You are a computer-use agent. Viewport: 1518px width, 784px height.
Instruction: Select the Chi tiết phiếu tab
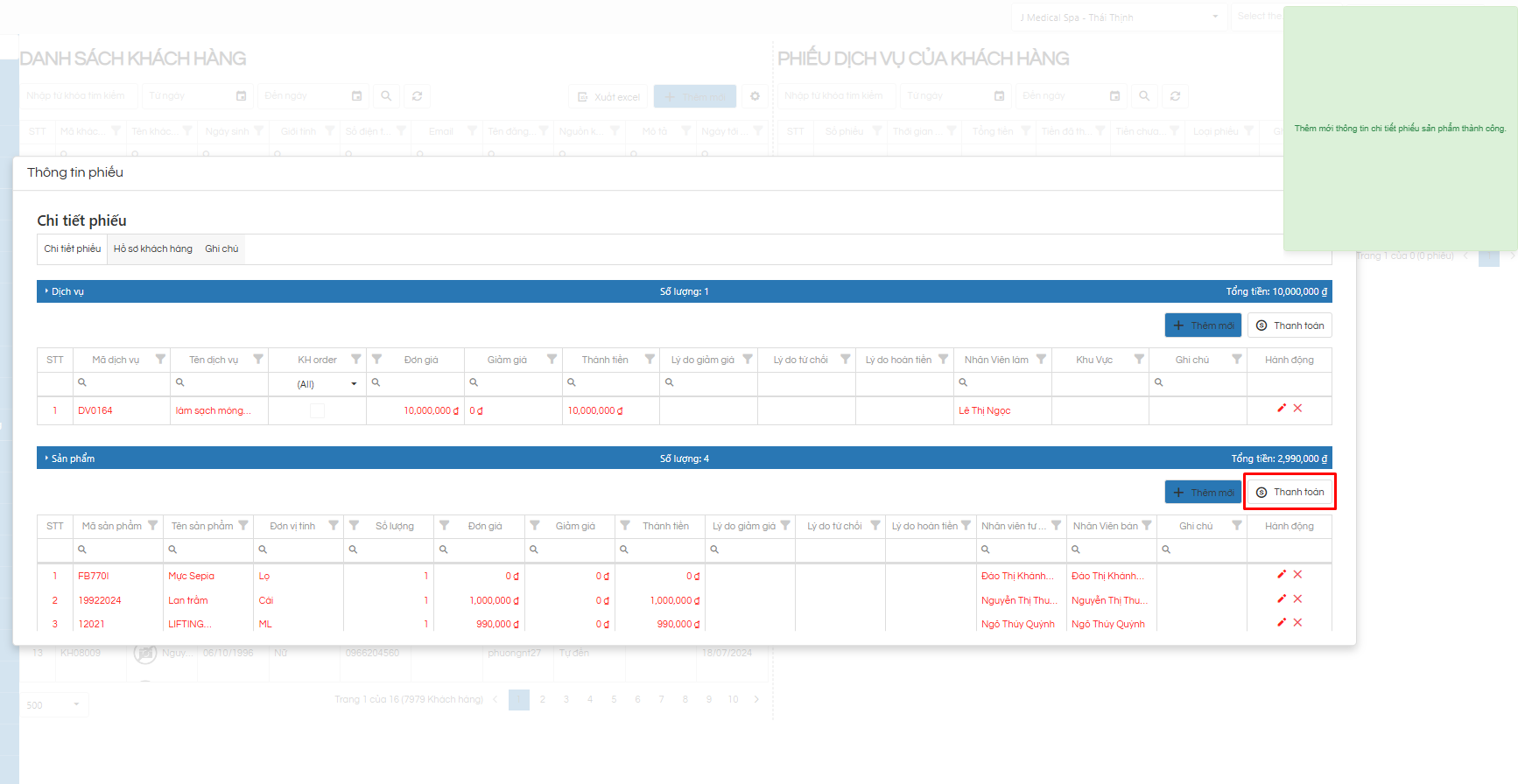pos(73,248)
